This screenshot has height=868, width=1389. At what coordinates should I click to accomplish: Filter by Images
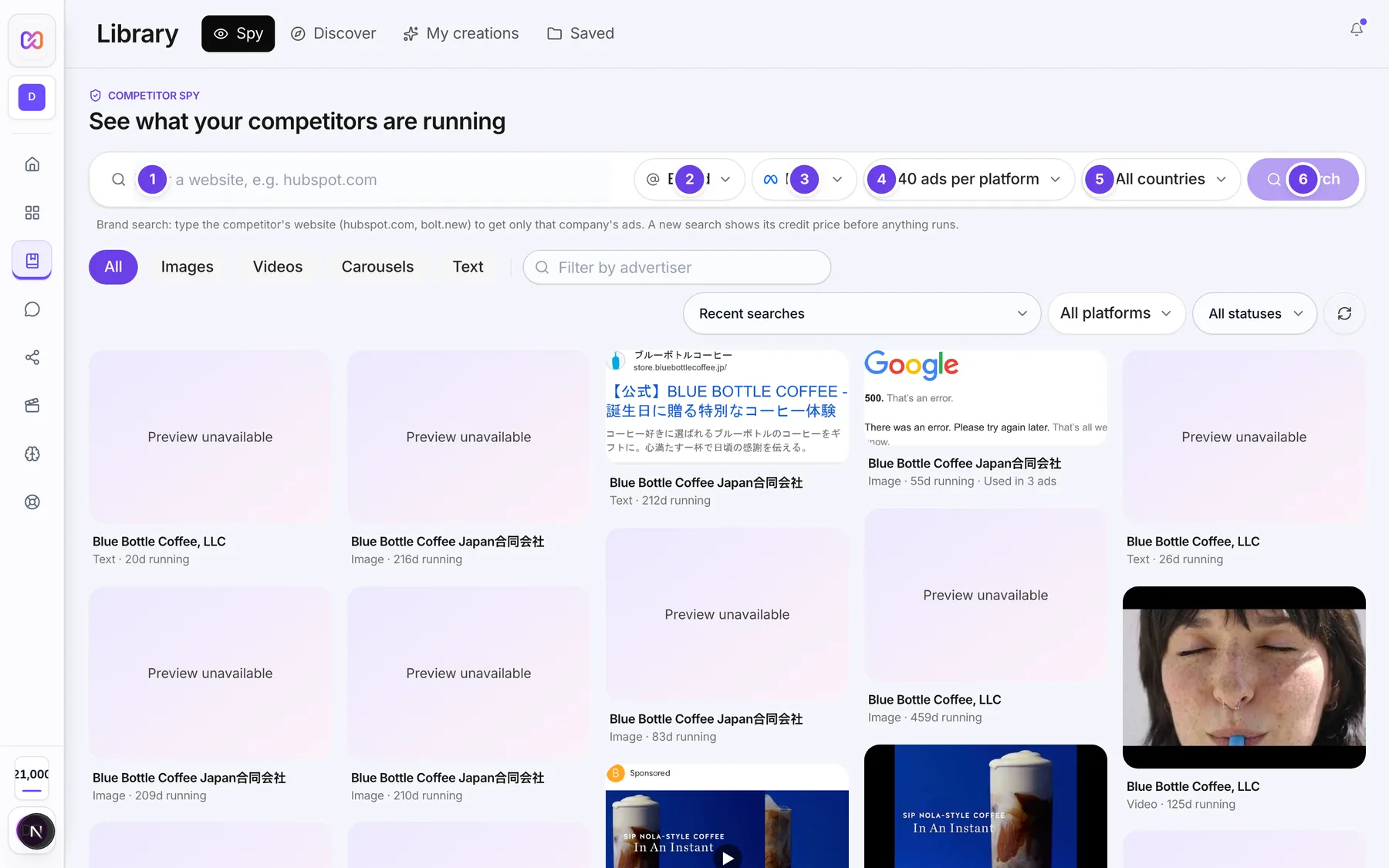coord(188,267)
